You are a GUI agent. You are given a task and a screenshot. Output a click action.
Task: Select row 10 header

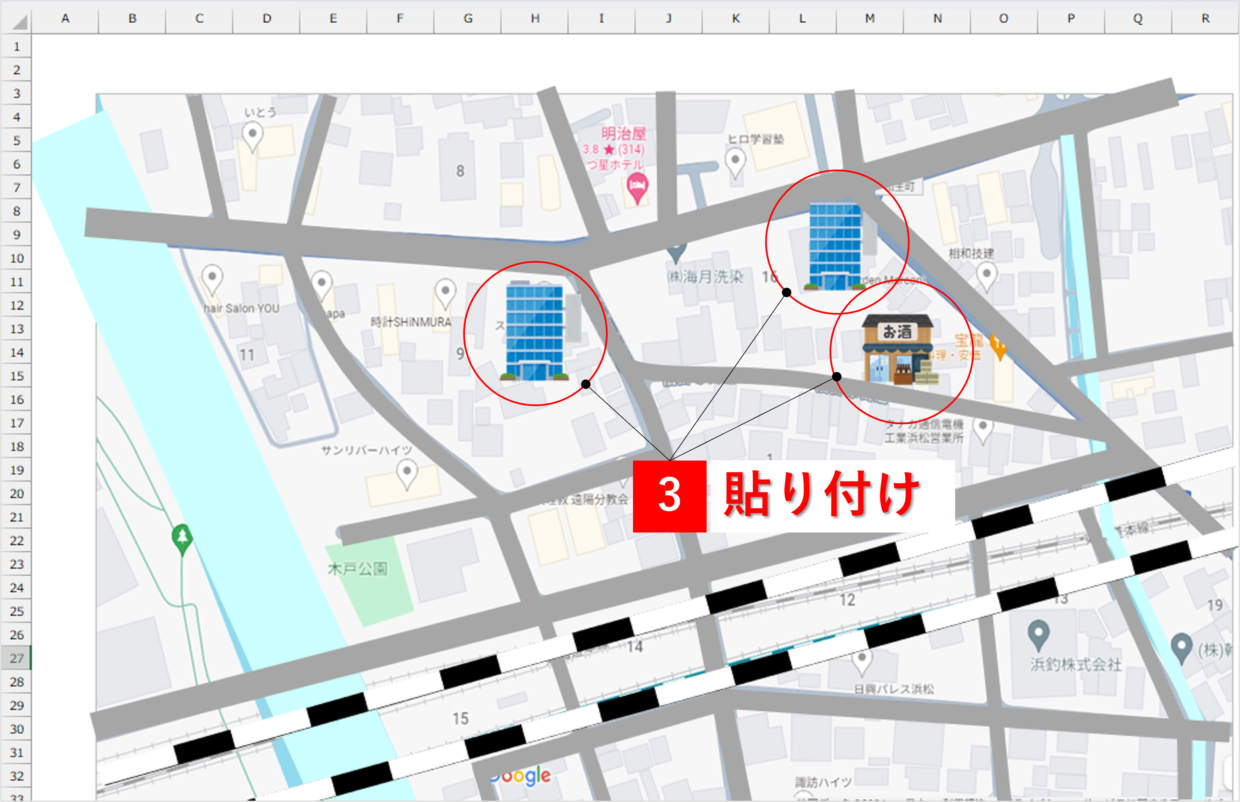16,258
